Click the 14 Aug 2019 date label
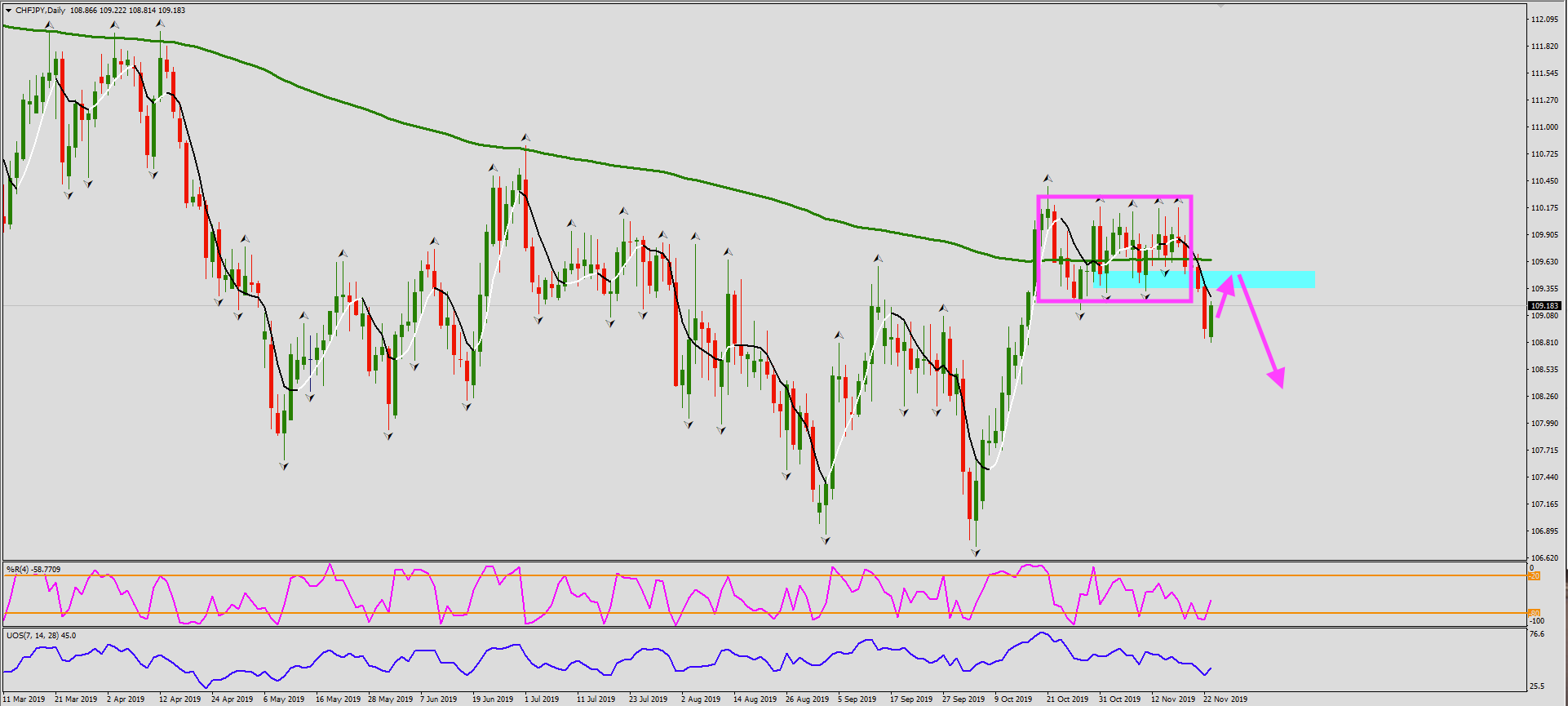The height and width of the screenshot is (706, 1568). (x=755, y=699)
